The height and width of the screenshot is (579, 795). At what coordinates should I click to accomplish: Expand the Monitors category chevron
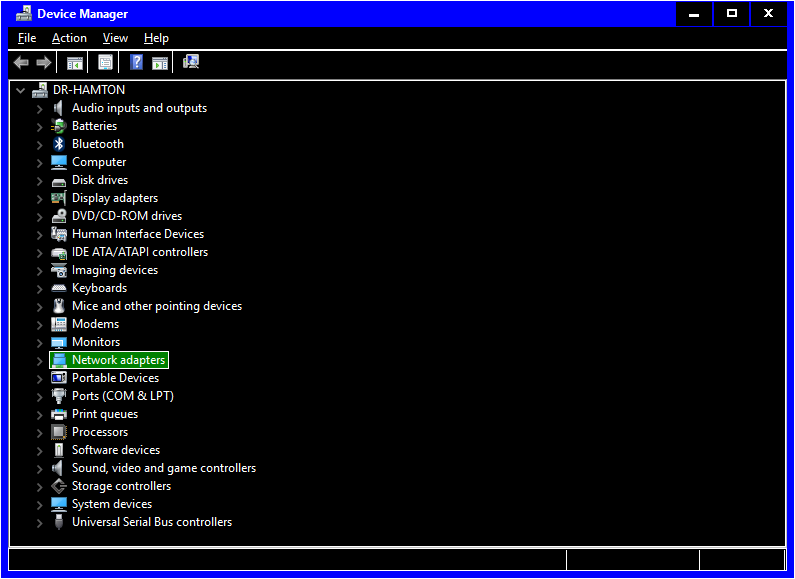[40, 343]
